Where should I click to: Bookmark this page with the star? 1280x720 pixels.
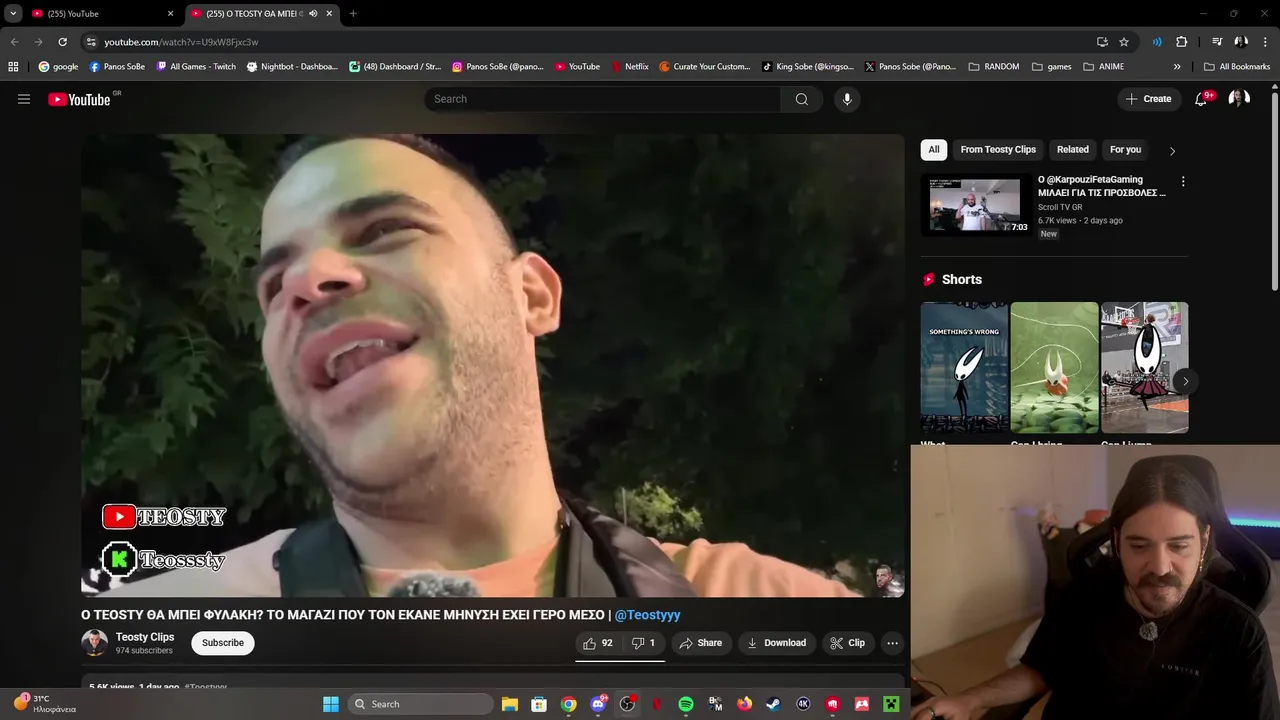coord(1124,42)
